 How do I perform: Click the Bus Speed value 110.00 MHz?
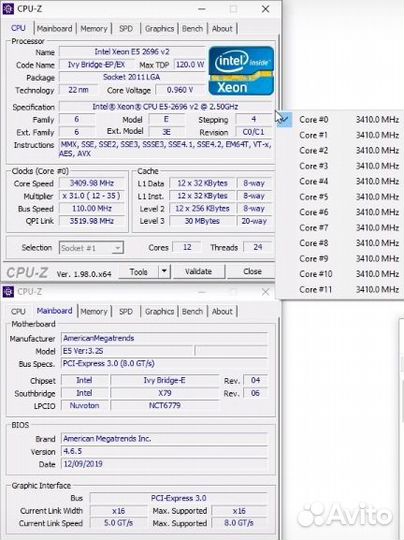[x=92, y=208]
